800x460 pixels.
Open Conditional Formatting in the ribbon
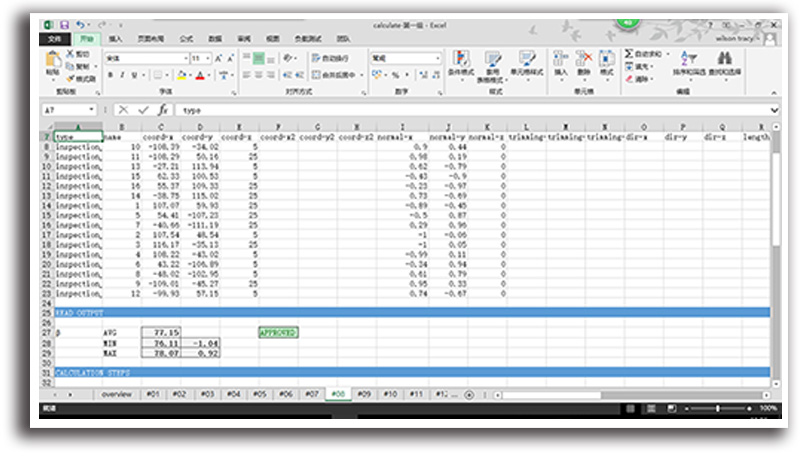(x=460, y=63)
